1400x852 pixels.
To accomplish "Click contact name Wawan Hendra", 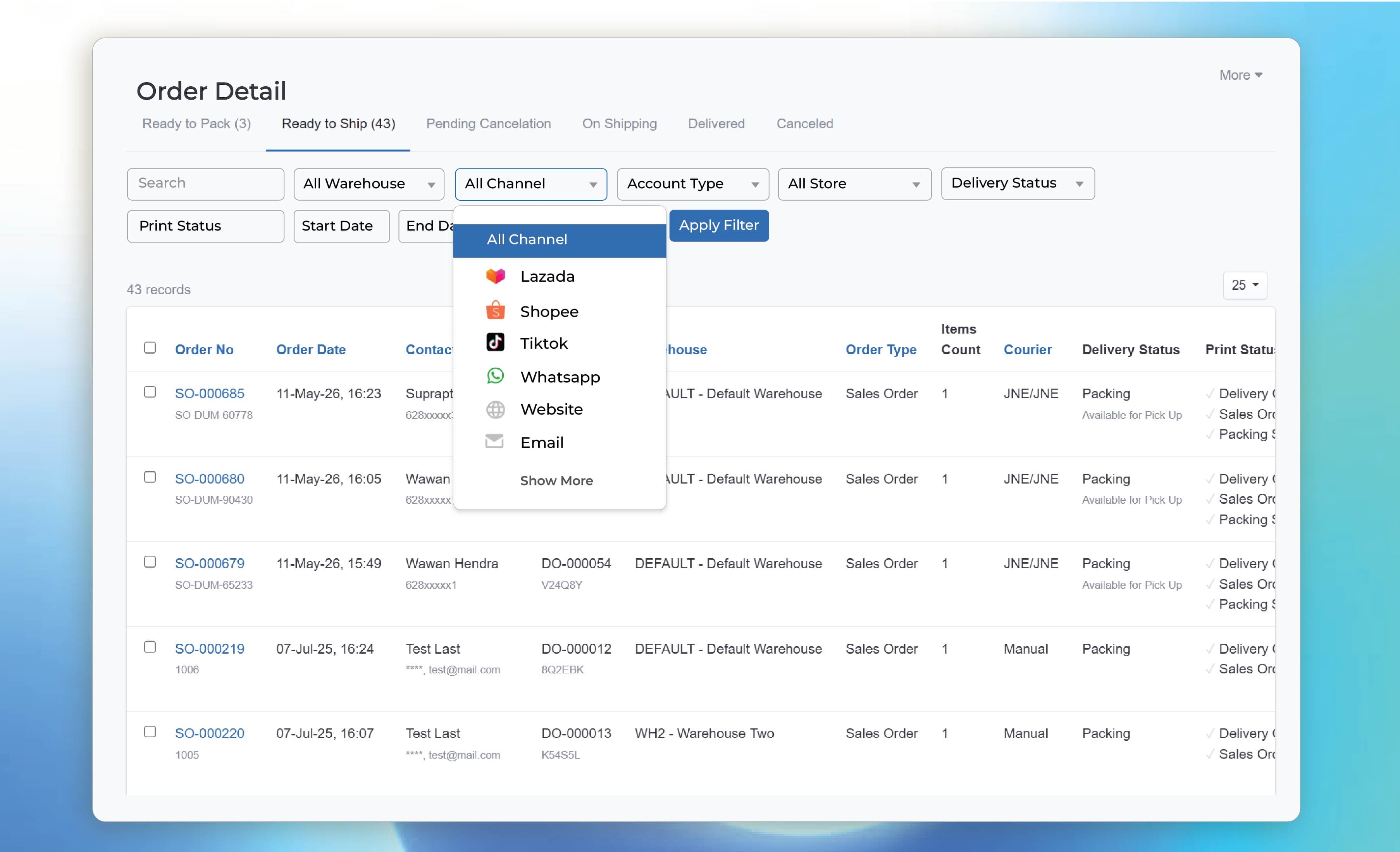I will pyautogui.click(x=452, y=563).
